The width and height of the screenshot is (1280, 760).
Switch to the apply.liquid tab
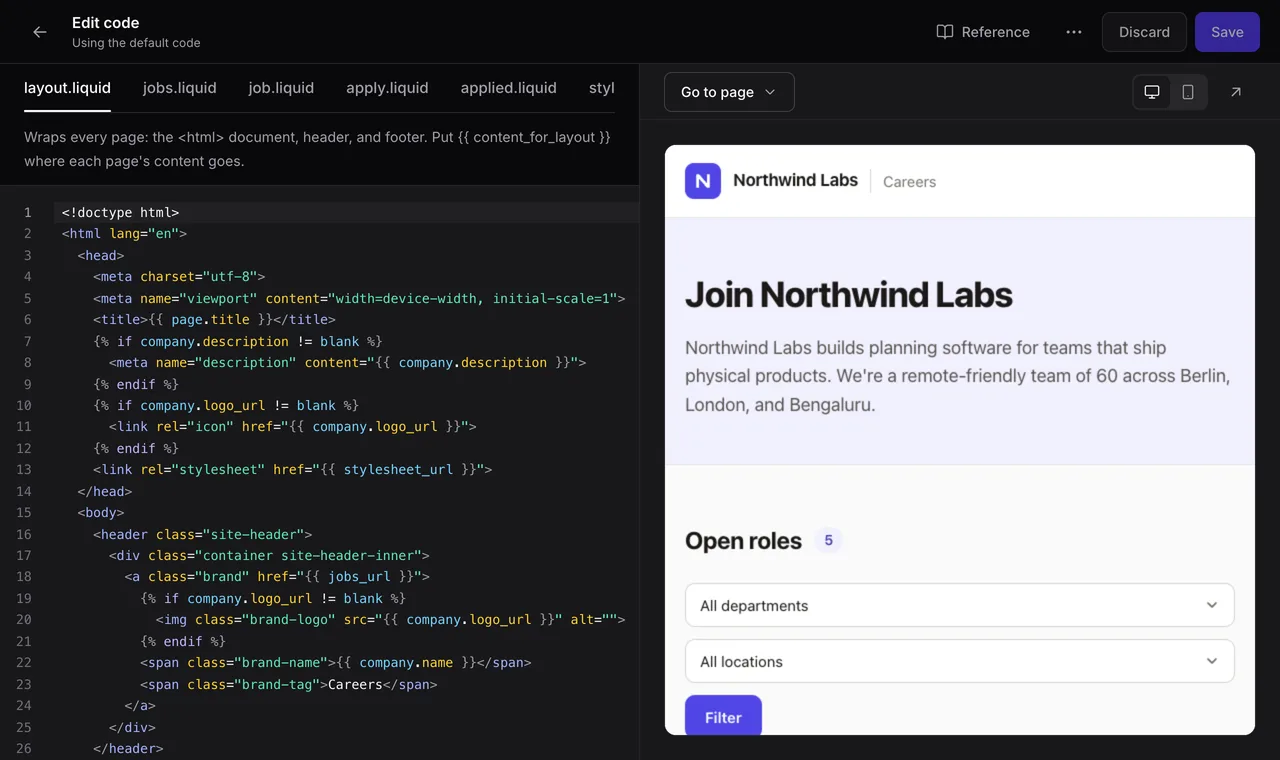(387, 88)
